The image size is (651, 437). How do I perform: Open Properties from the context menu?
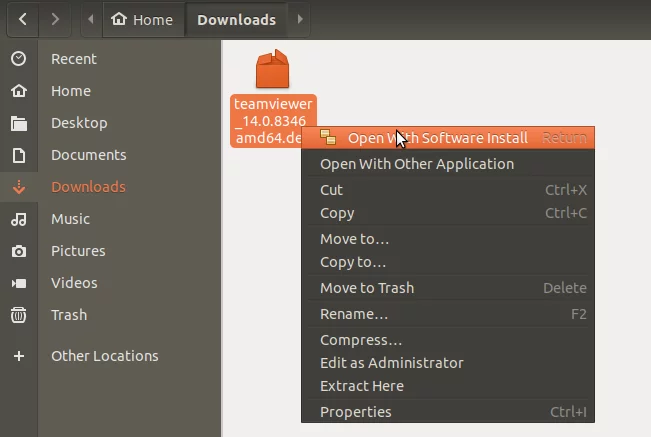coord(448,412)
